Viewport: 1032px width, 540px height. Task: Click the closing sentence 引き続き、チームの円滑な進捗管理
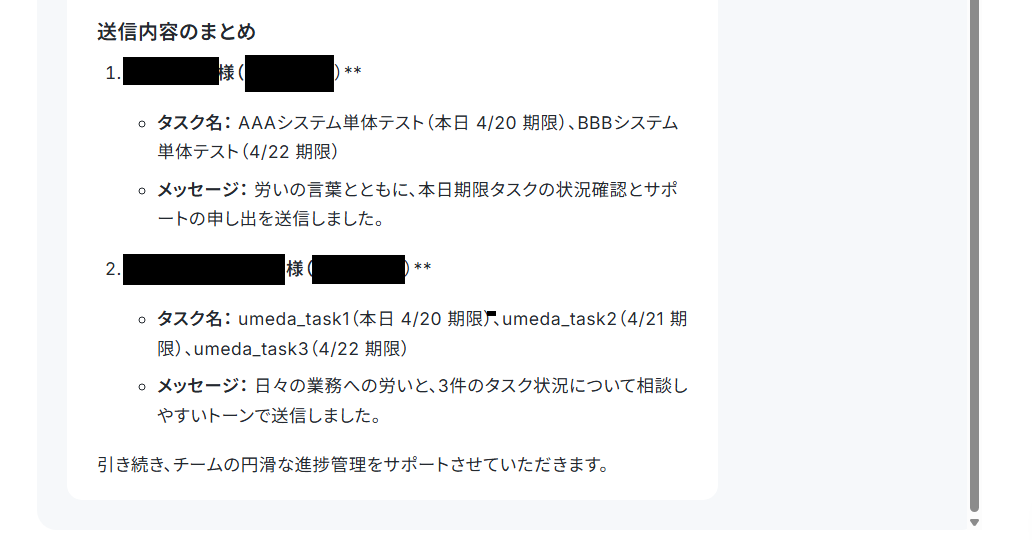[x=352, y=464]
